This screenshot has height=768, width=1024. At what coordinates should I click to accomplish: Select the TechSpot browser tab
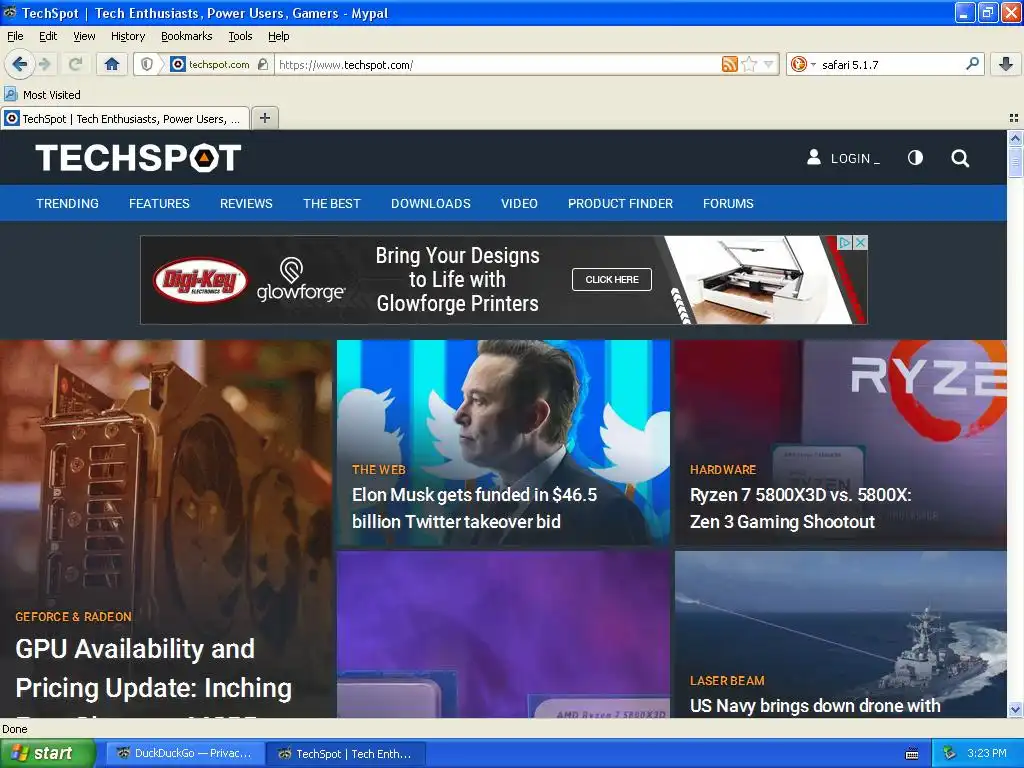125,118
